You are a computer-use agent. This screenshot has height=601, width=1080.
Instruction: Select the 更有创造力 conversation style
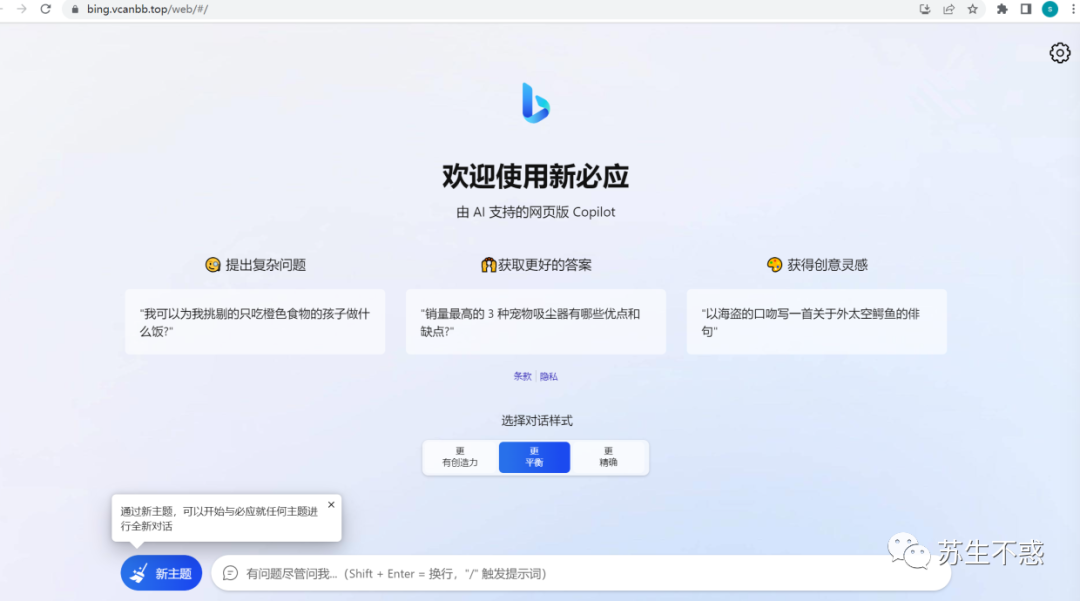tap(461, 457)
